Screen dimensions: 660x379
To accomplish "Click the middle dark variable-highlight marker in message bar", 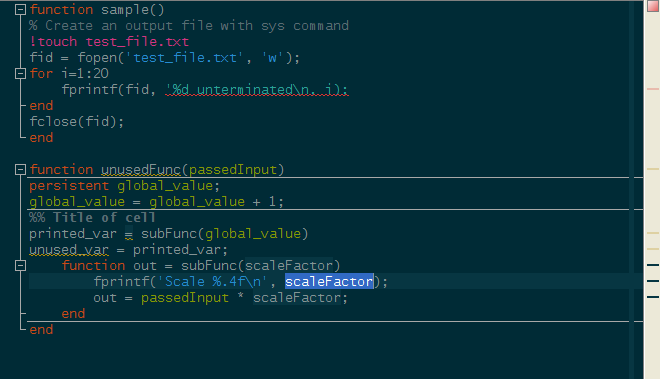I will (653, 281).
